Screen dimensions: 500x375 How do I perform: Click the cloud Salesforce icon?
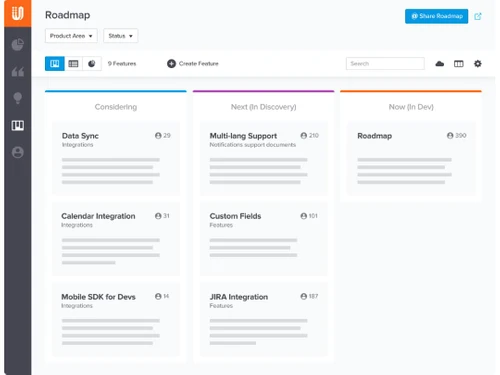coord(440,64)
